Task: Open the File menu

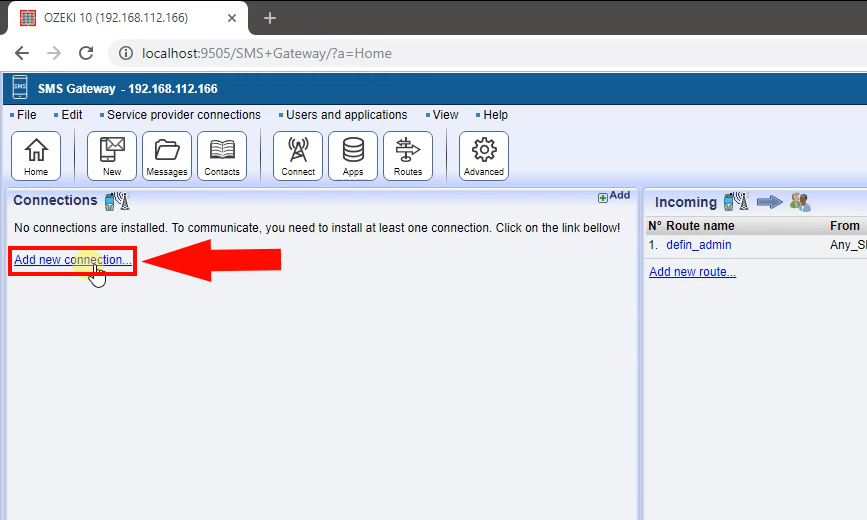Action: (26, 115)
